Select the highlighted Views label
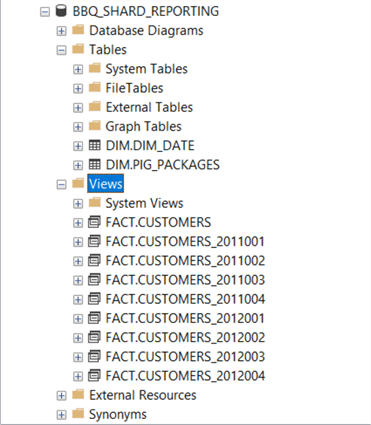The height and width of the screenshot is (425, 371). tap(106, 184)
